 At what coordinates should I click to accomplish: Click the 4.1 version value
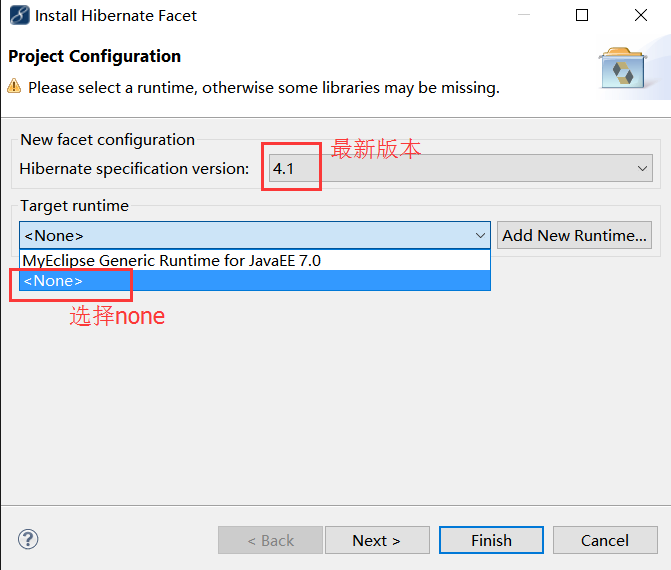click(284, 169)
